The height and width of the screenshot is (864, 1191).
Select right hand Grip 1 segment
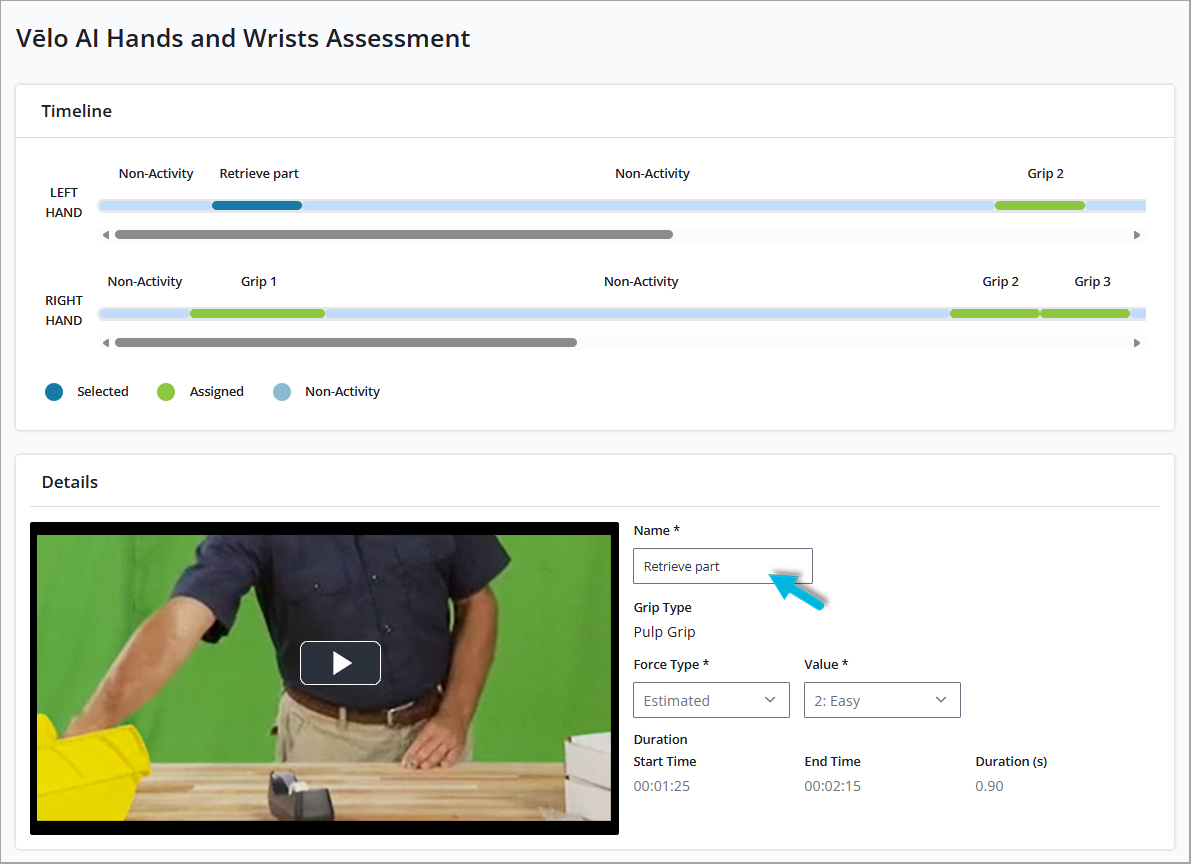(x=257, y=313)
